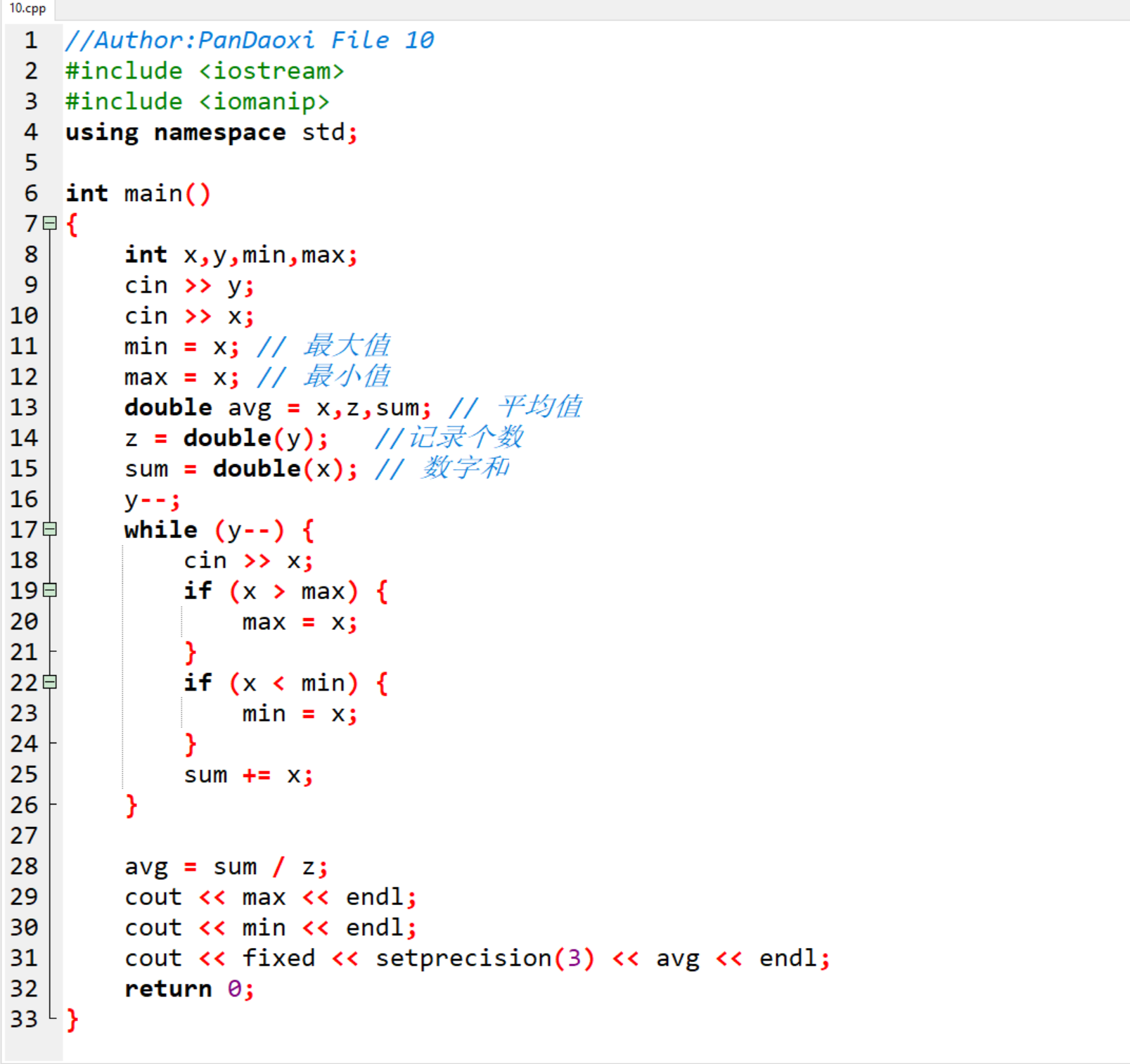Viewport: 1130px width, 1064px height.
Task: Click 'max = x;' on line 20
Action: [300, 622]
